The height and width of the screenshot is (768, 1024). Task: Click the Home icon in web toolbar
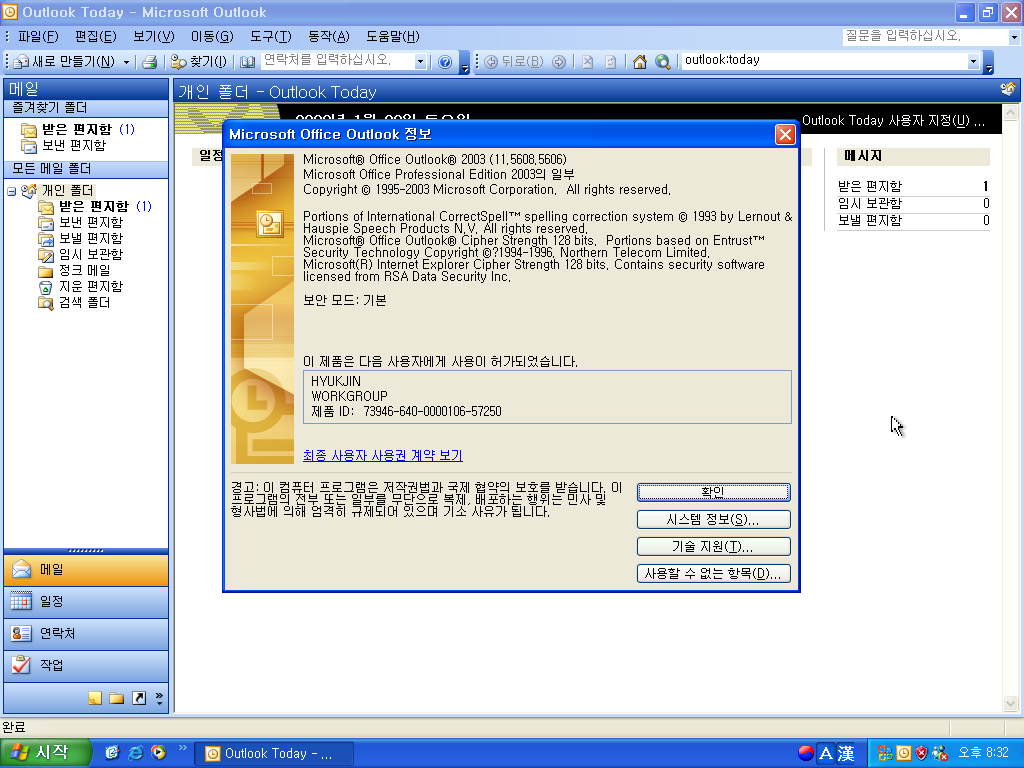click(x=639, y=62)
